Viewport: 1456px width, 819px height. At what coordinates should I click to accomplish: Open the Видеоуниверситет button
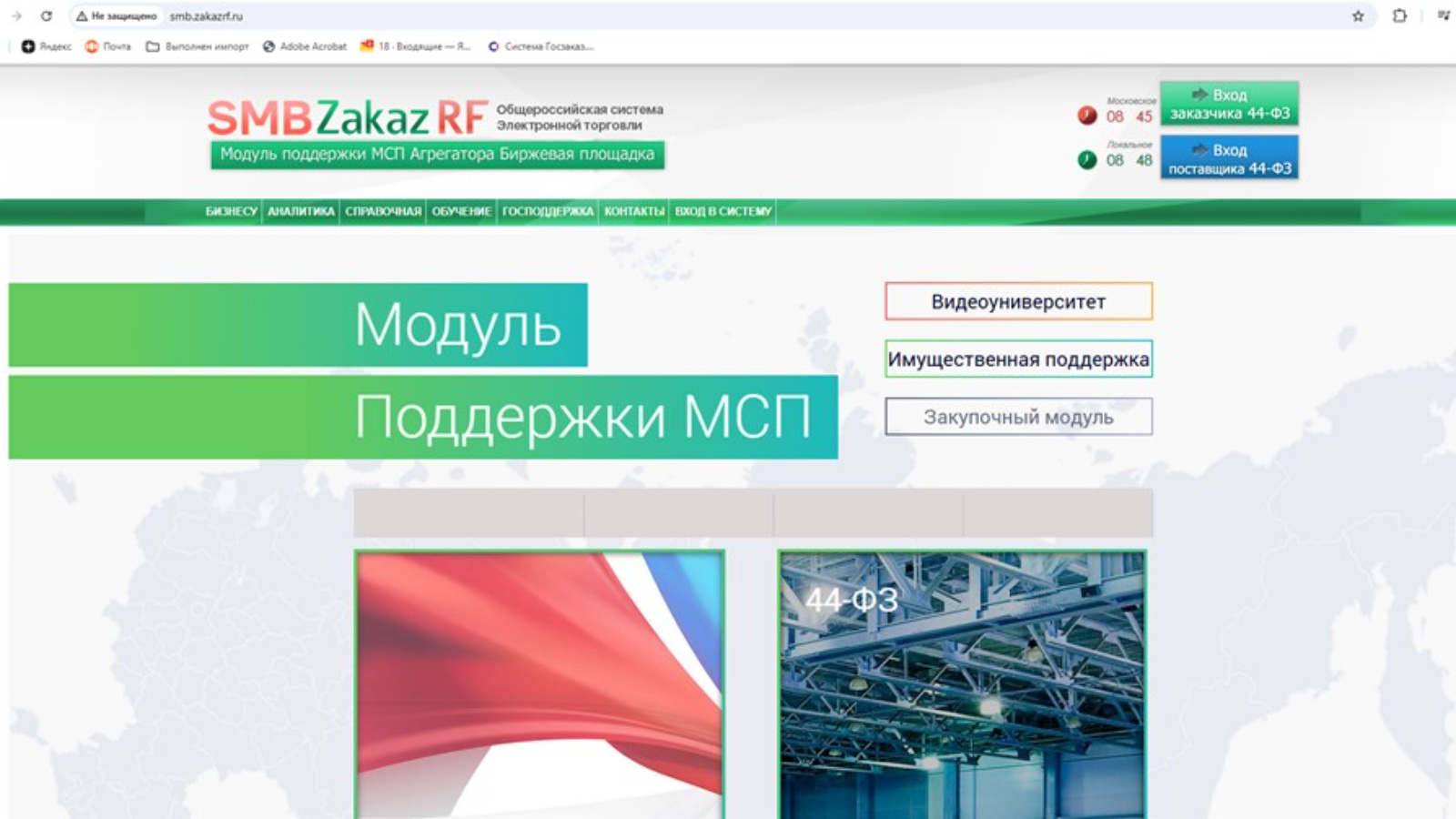(x=1018, y=302)
